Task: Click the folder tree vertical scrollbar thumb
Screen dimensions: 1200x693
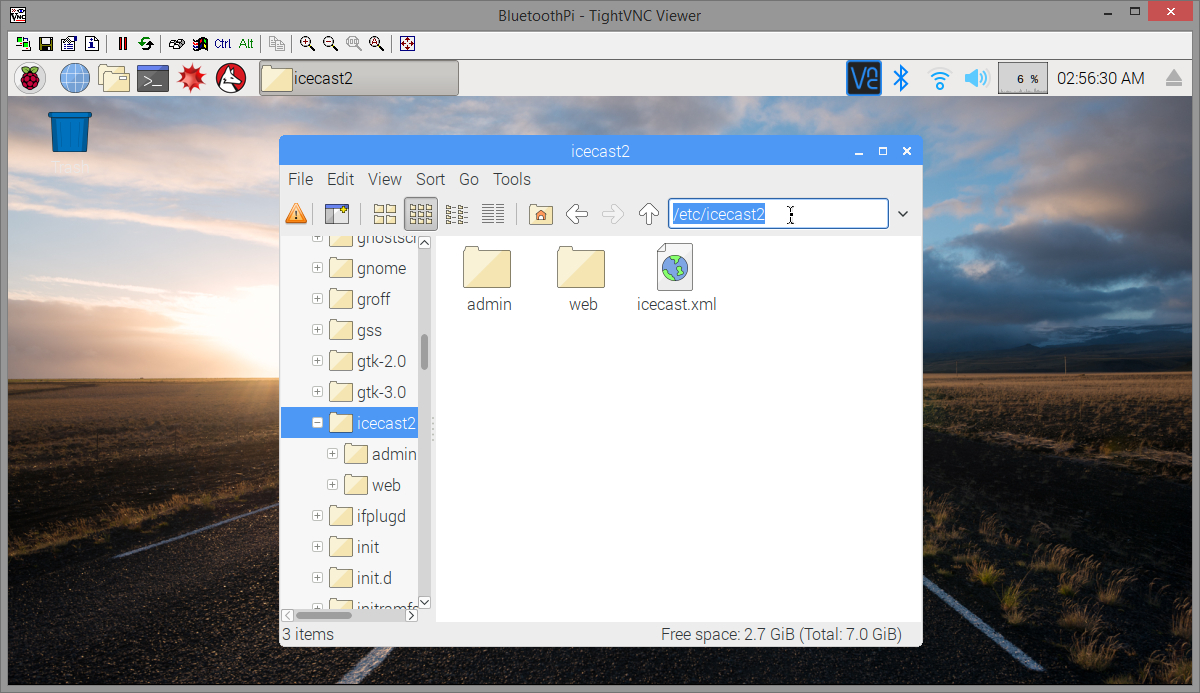Action: click(x=424, y=352)
